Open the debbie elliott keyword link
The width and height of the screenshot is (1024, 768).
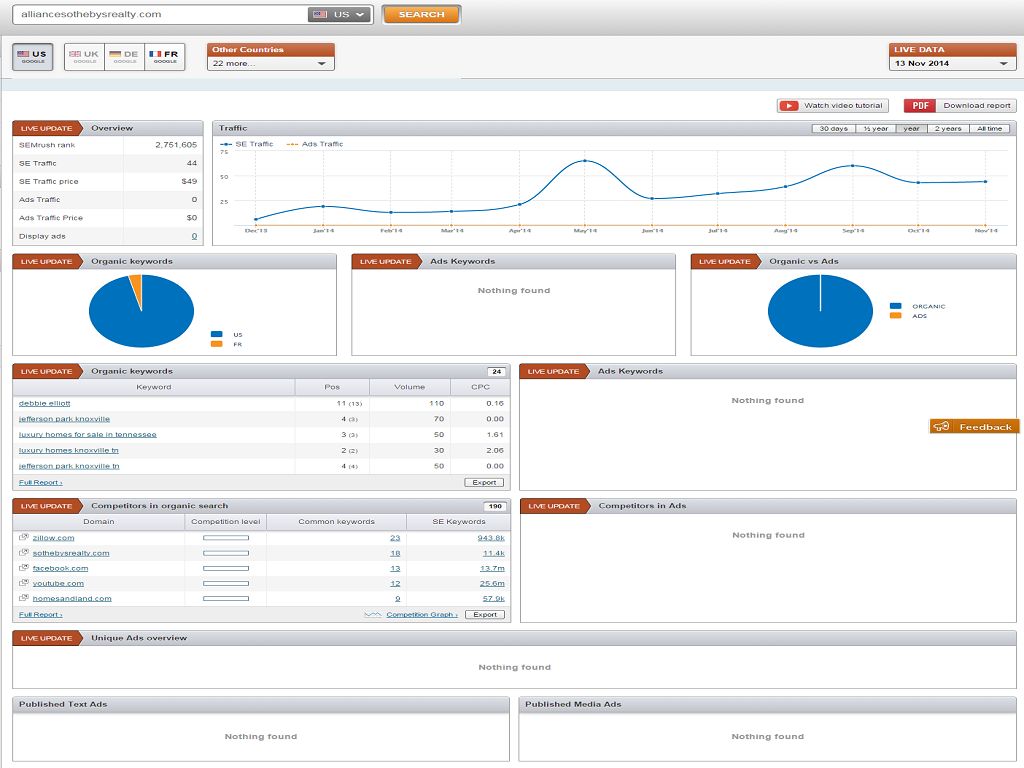(45, 403)
